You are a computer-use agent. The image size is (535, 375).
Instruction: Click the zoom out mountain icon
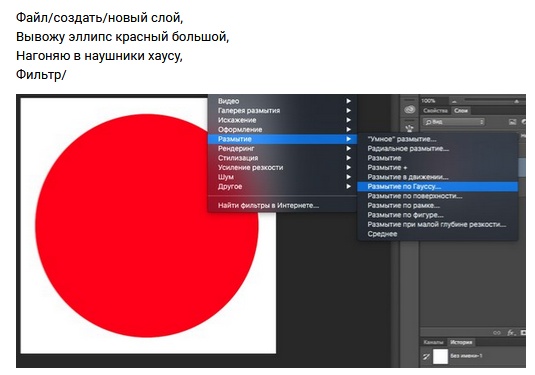pos(454,101)
